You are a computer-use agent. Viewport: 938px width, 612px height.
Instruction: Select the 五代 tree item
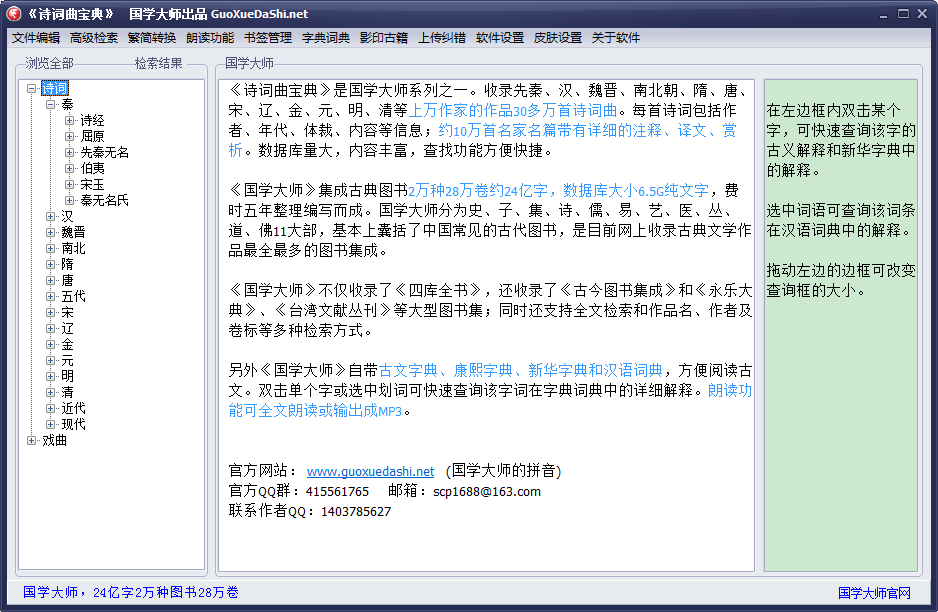pyautogui.click(x=74, y=296)
